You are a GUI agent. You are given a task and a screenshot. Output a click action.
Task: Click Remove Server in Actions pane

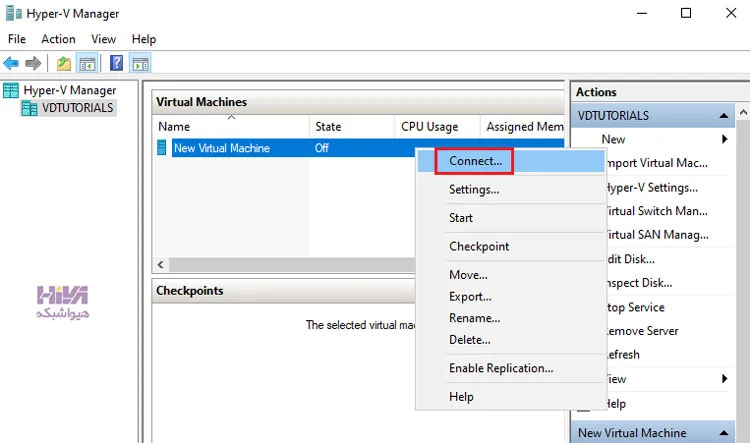pos(642,331)
